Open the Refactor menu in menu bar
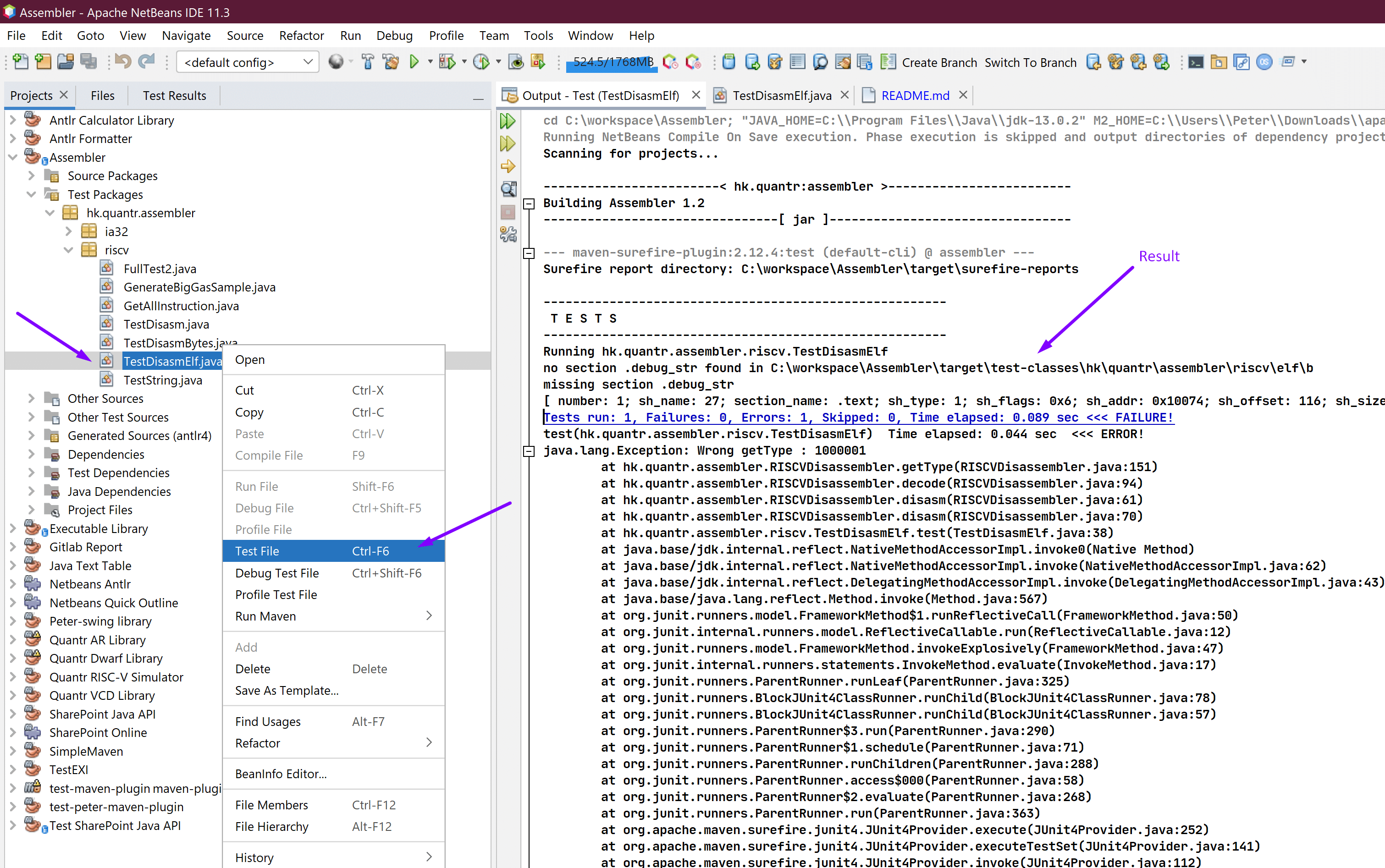This screenshot has width=1385, height=868. [302, 36]
